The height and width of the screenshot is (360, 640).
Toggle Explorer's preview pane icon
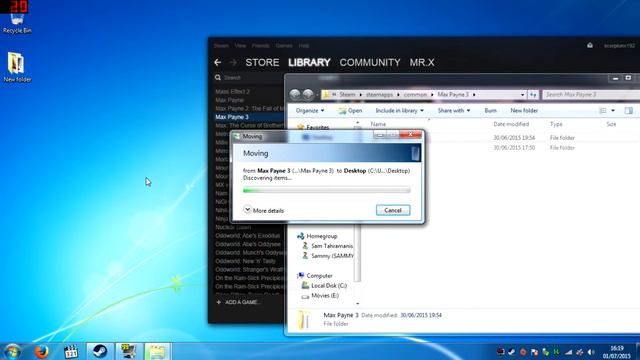coord(629,111)
